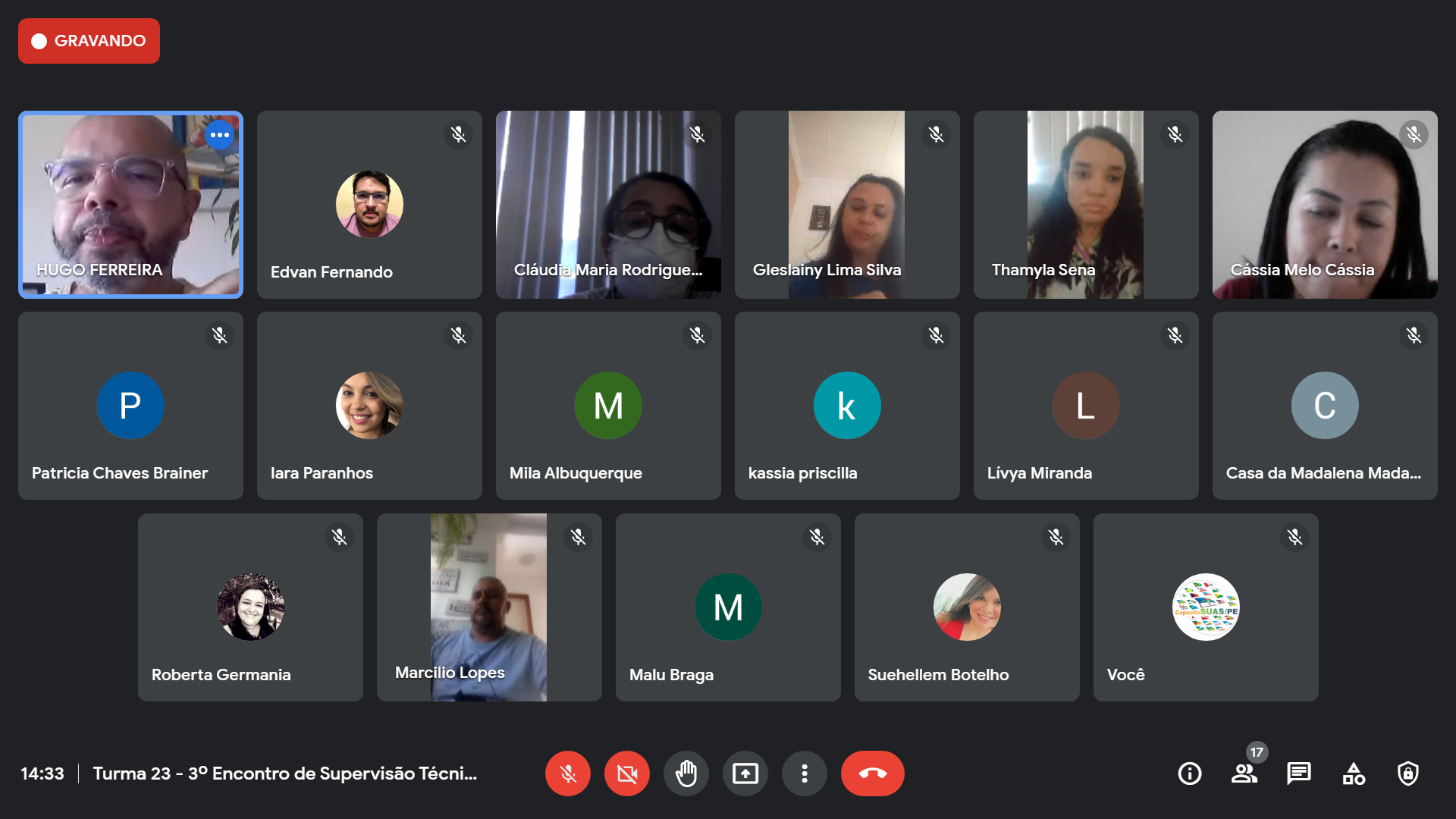Open options dots on Hugo Ferreira tile
Screen dimensions: 1456x819
pos(220,135)
